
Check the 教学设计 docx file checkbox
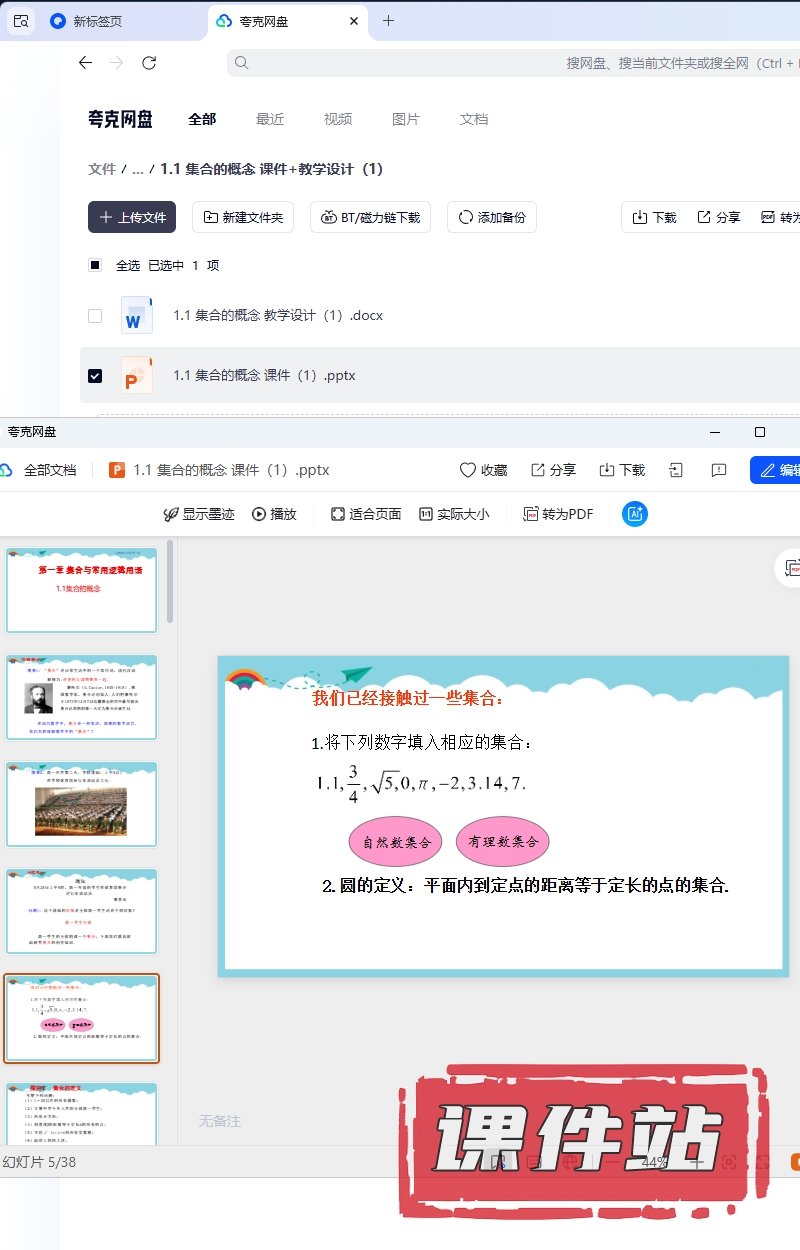[x=95, y=316]
